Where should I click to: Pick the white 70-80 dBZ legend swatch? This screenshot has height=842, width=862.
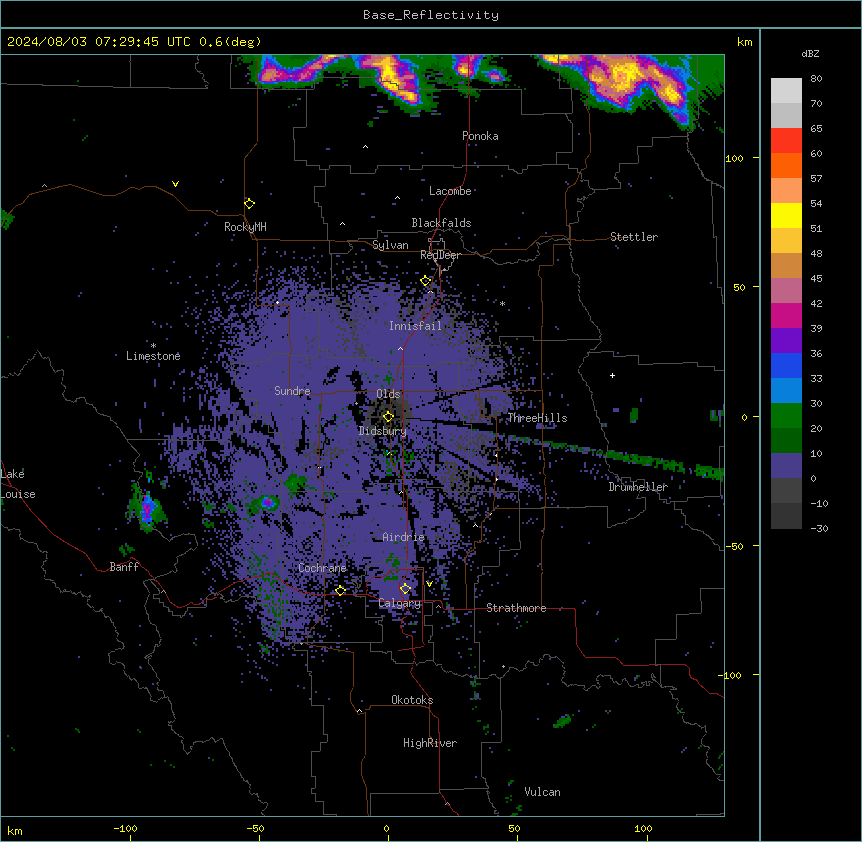786,91
